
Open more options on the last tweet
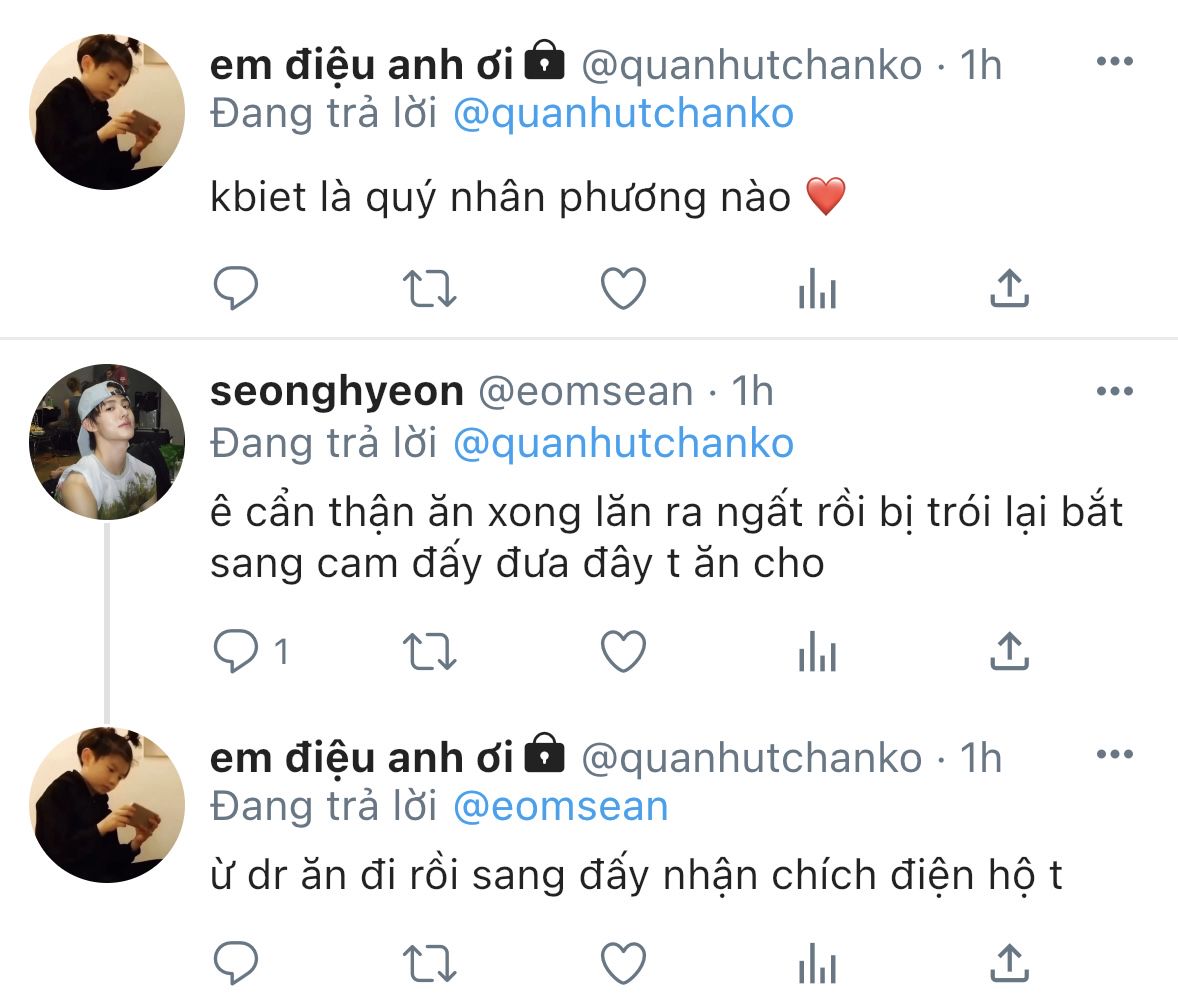tap(1114, 755)
